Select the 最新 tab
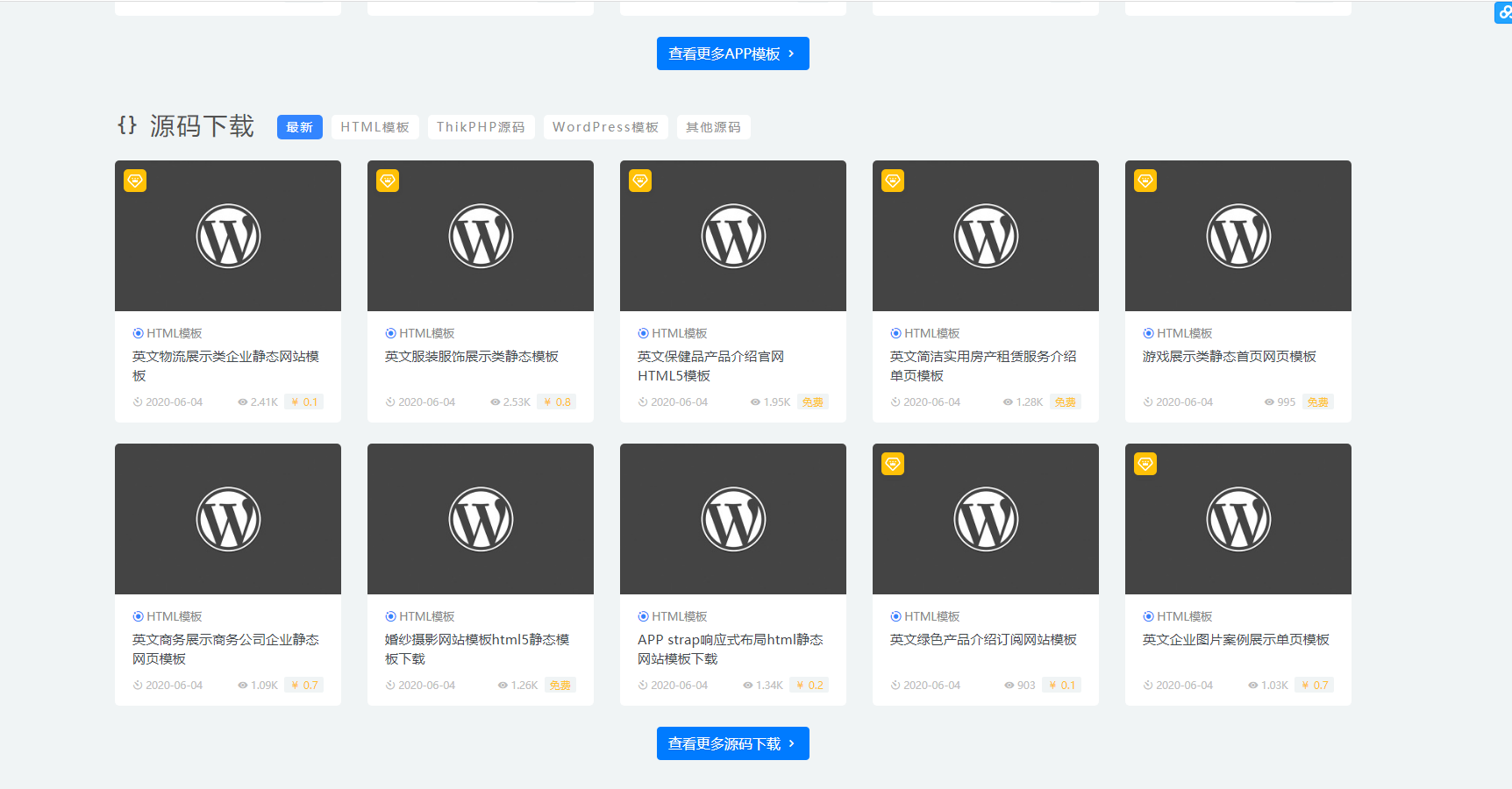 click(299, 127)
